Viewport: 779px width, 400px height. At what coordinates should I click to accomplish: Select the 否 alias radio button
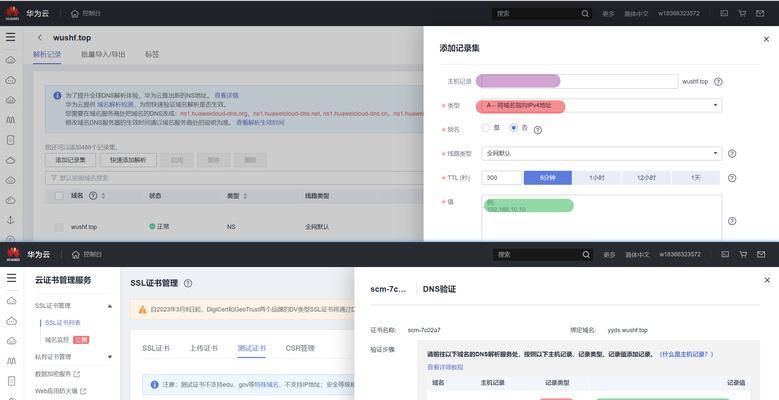(x=514, y=128)
